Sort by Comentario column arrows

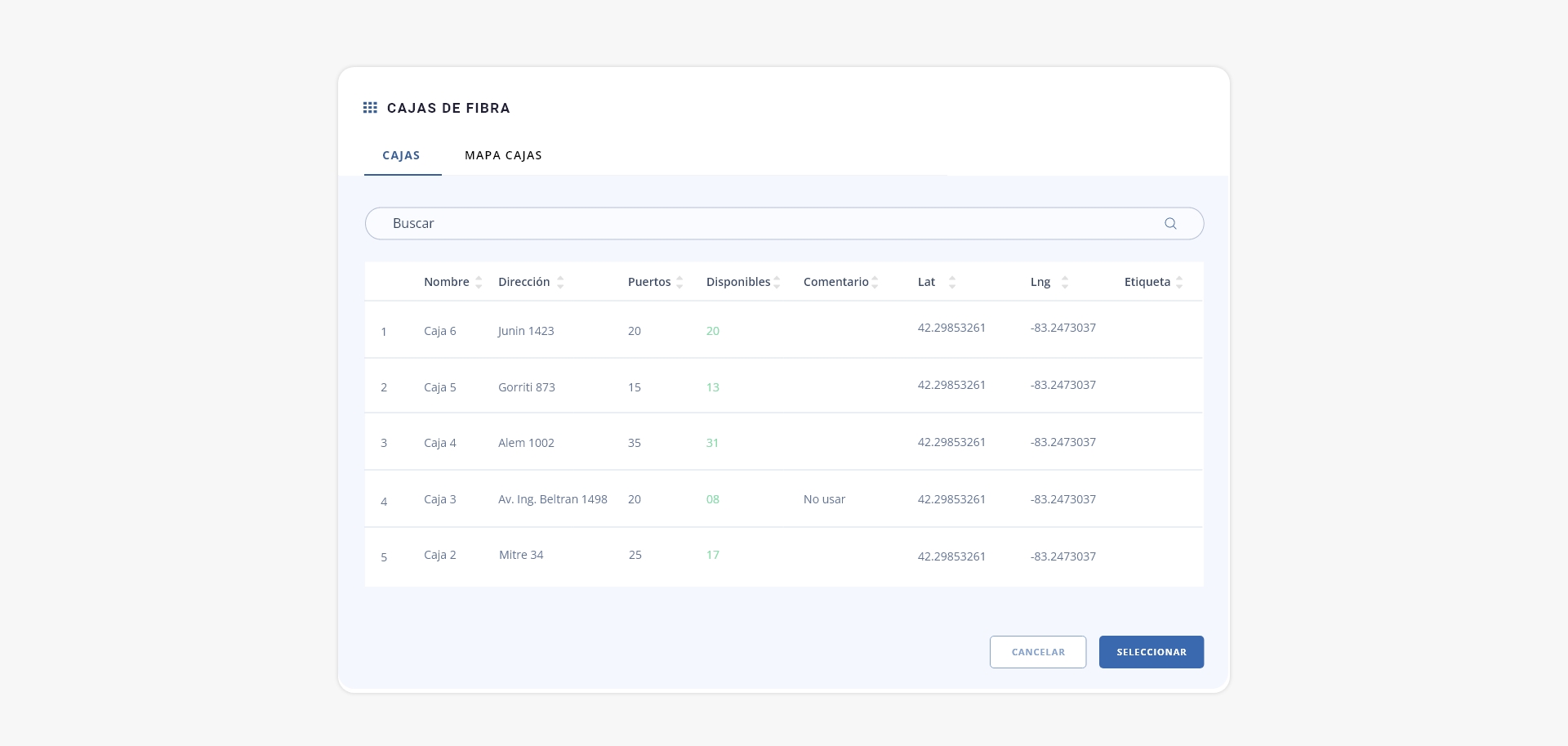coord(875,283)
